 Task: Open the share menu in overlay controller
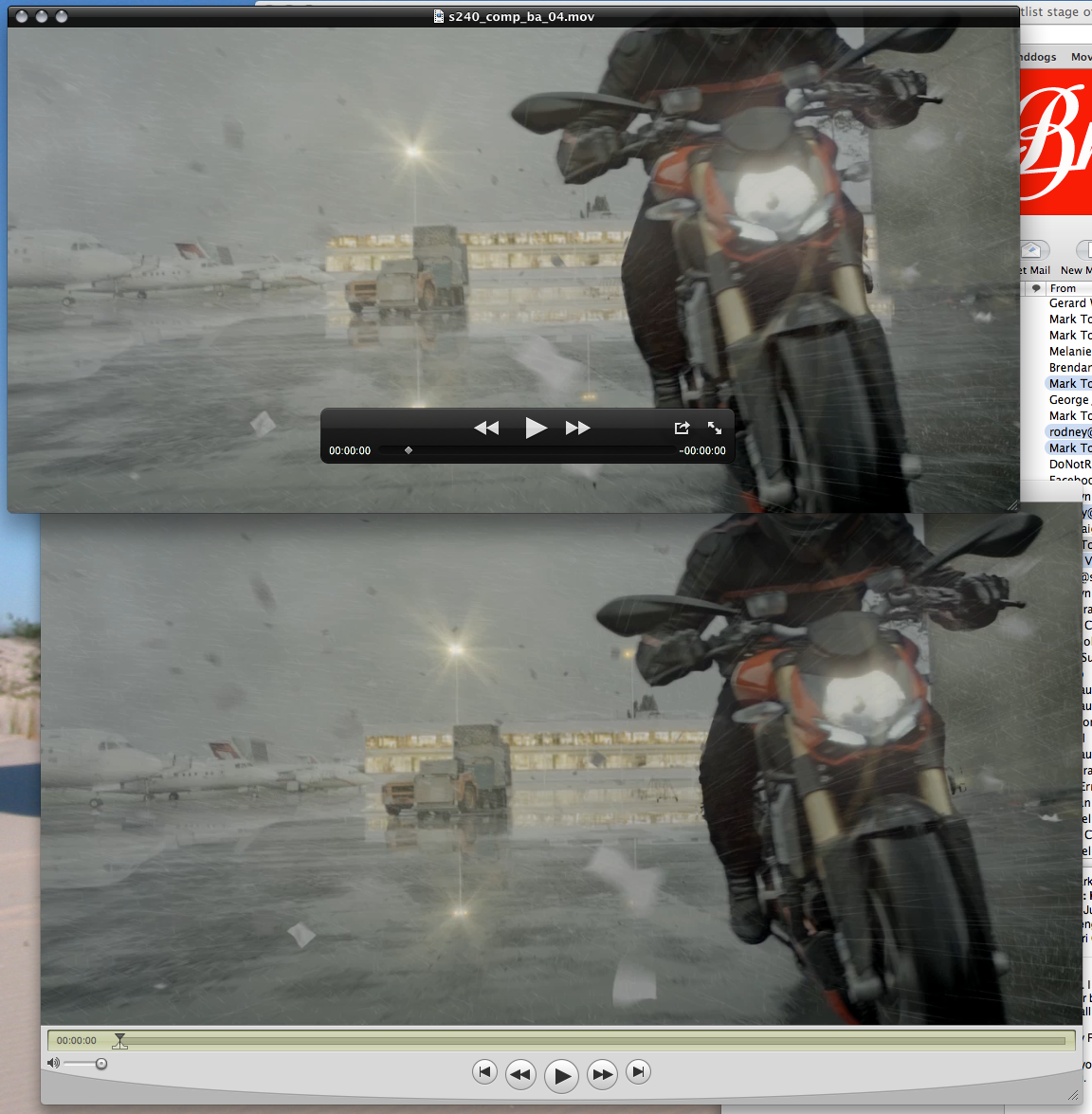click(x=682, y=428)
